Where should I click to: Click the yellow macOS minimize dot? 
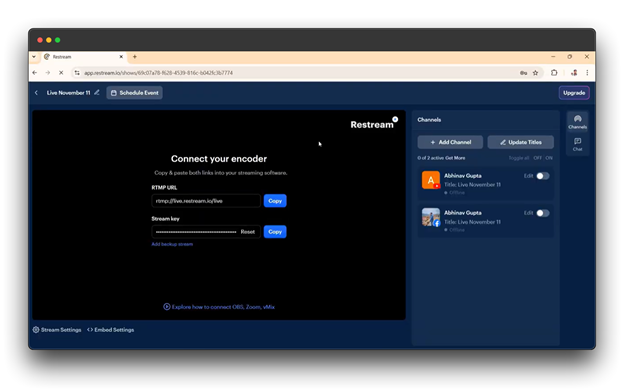[49, 40]
